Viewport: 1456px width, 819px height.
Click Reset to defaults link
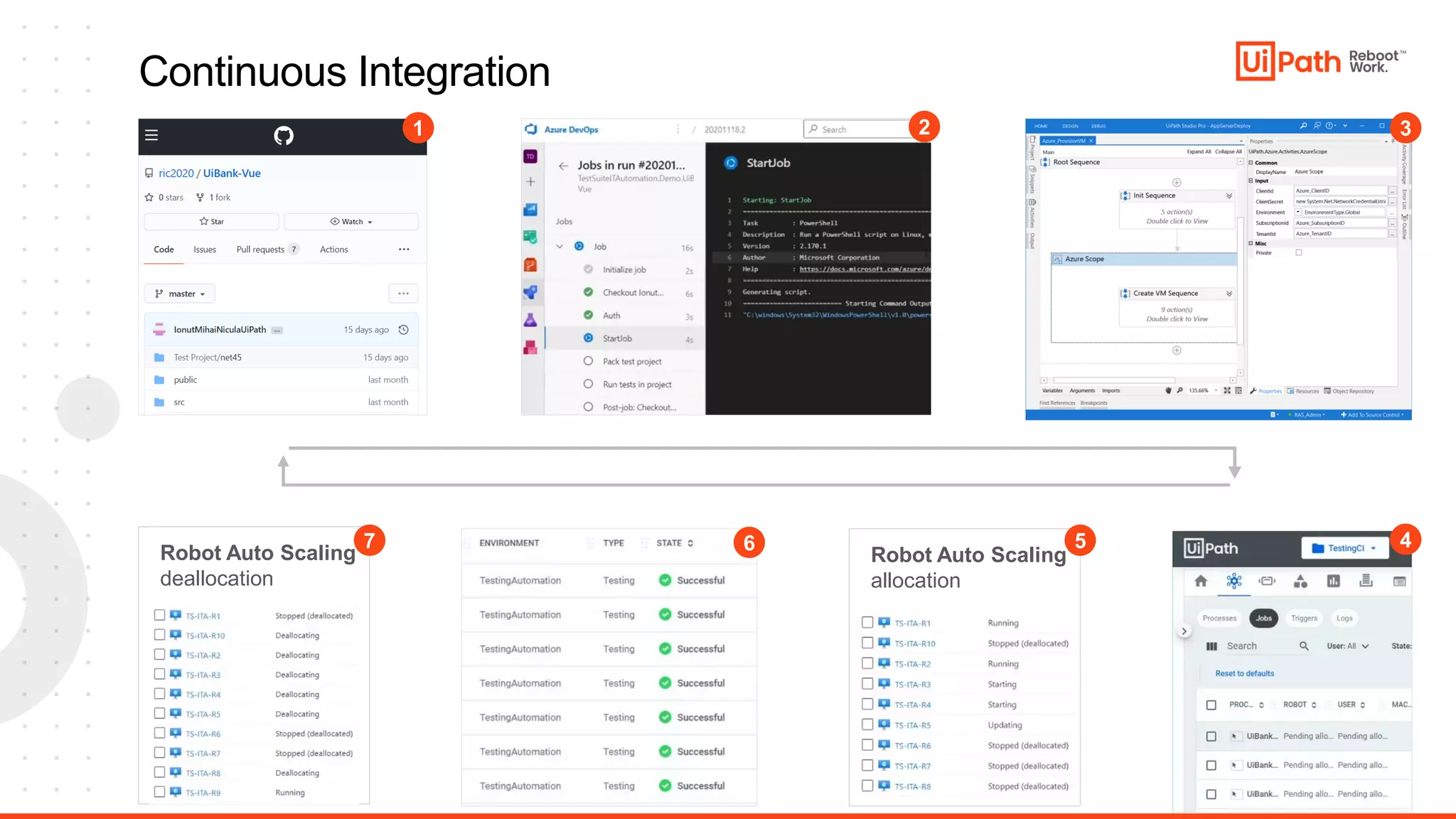click(1244, 673)
